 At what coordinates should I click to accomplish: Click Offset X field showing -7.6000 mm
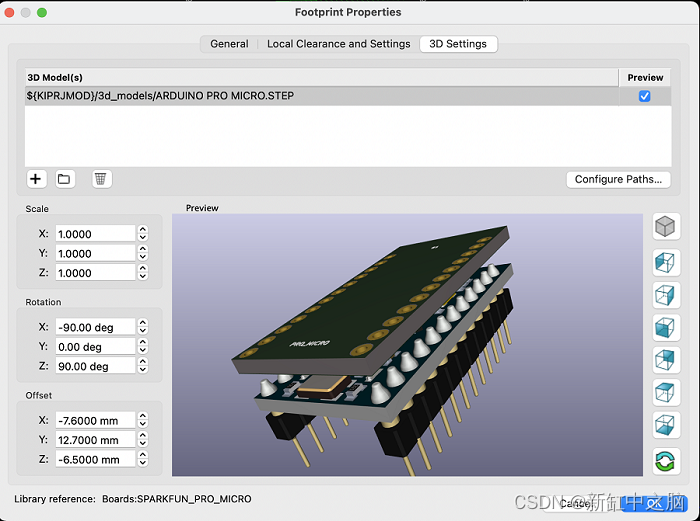(95, 421)
